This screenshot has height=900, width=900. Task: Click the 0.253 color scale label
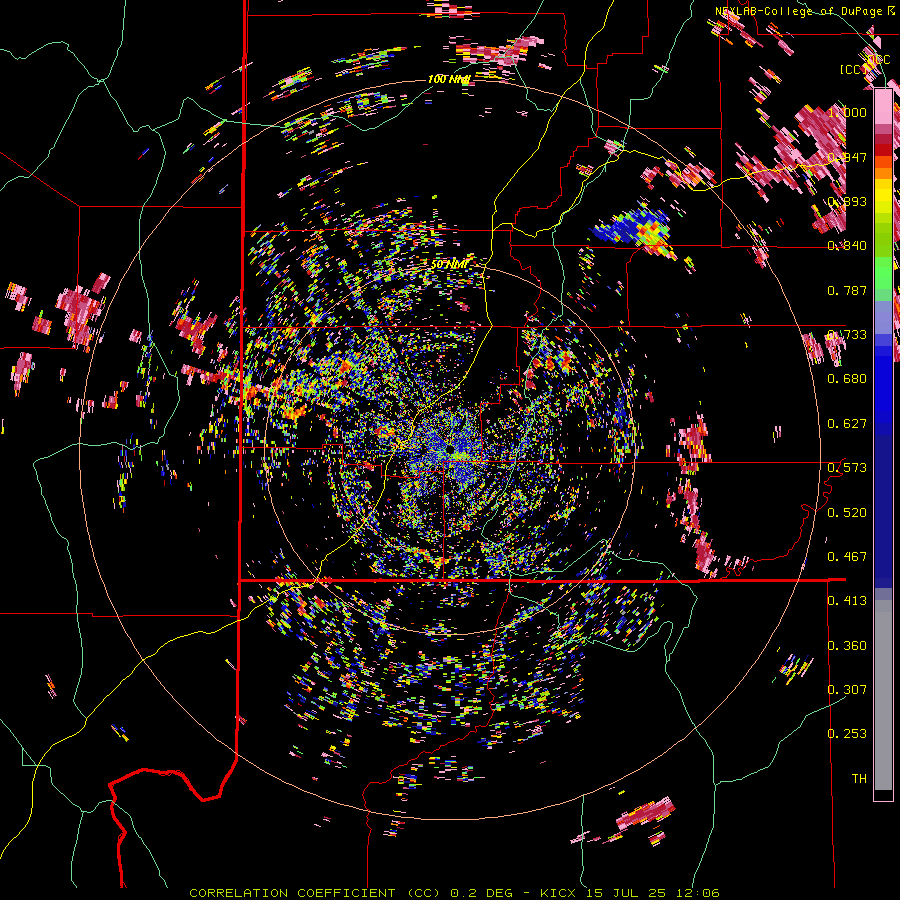click(x=847, y=734)
